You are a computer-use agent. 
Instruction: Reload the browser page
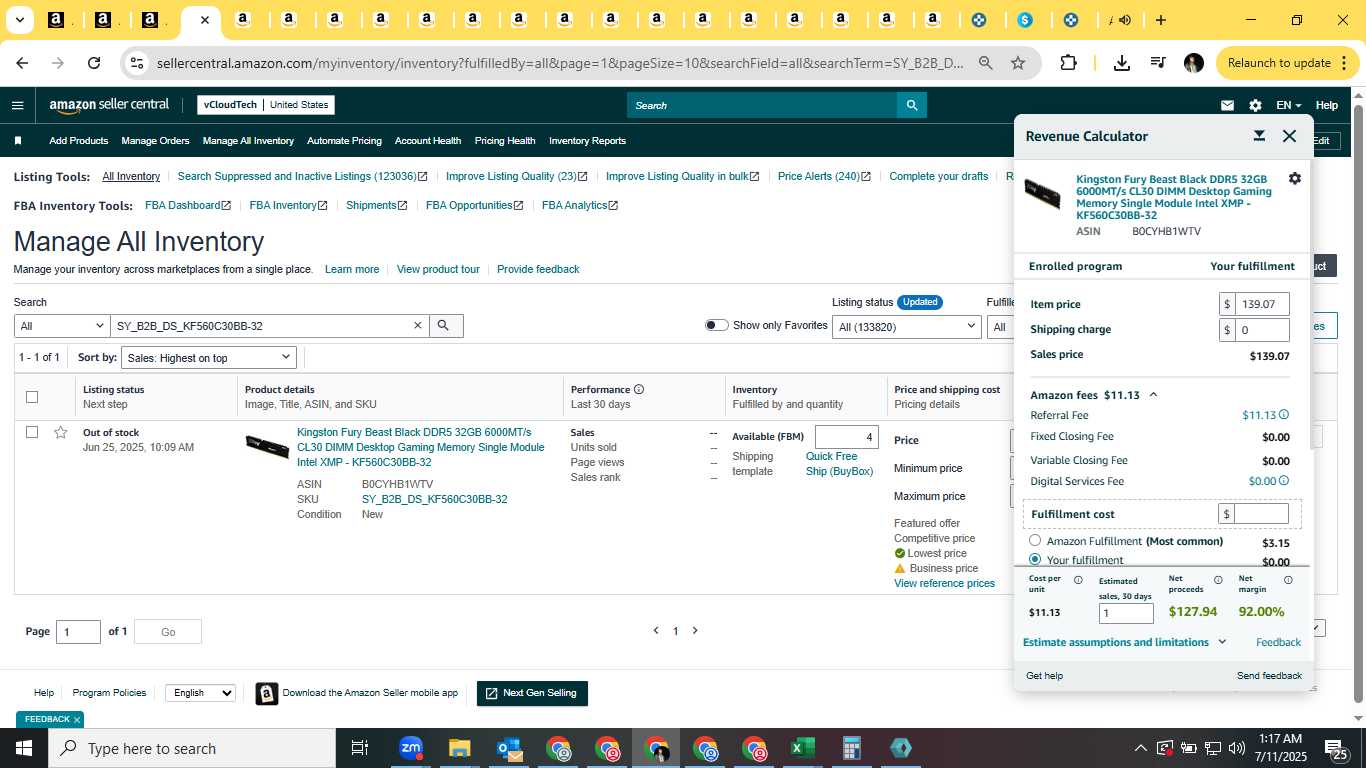(x=94, y=63)
